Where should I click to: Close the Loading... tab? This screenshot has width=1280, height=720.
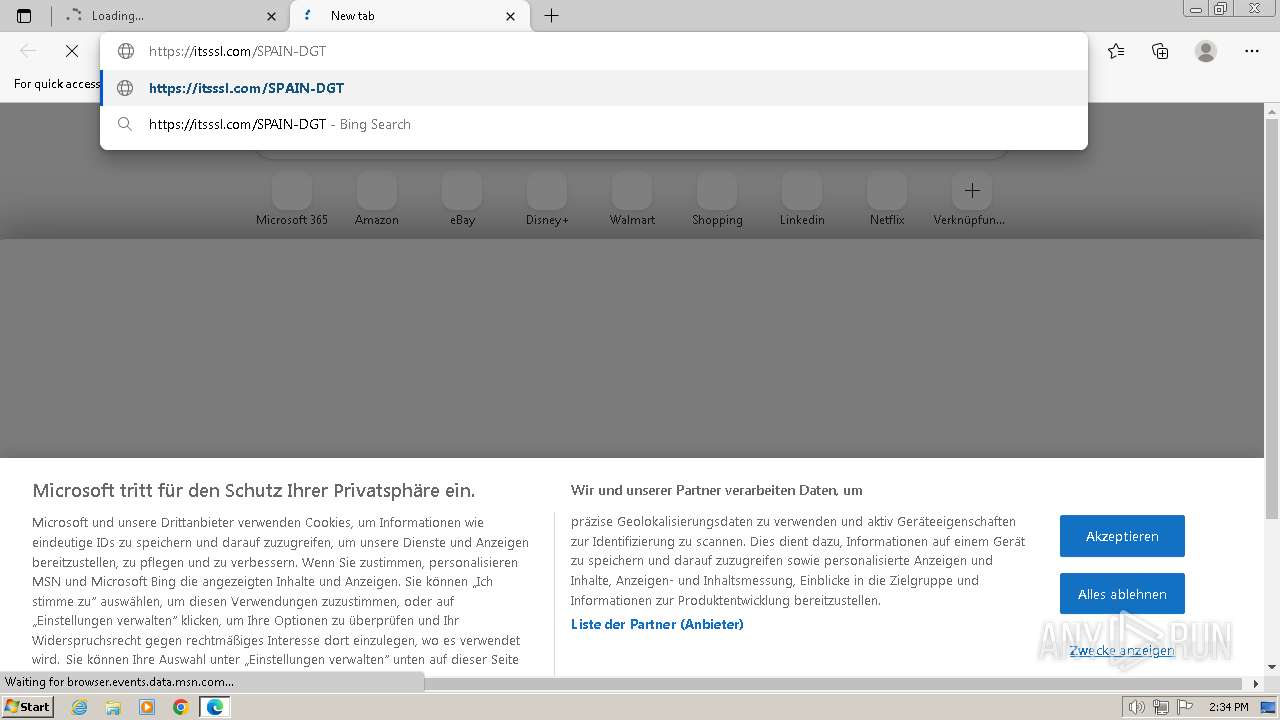click(x=272, y=16)
